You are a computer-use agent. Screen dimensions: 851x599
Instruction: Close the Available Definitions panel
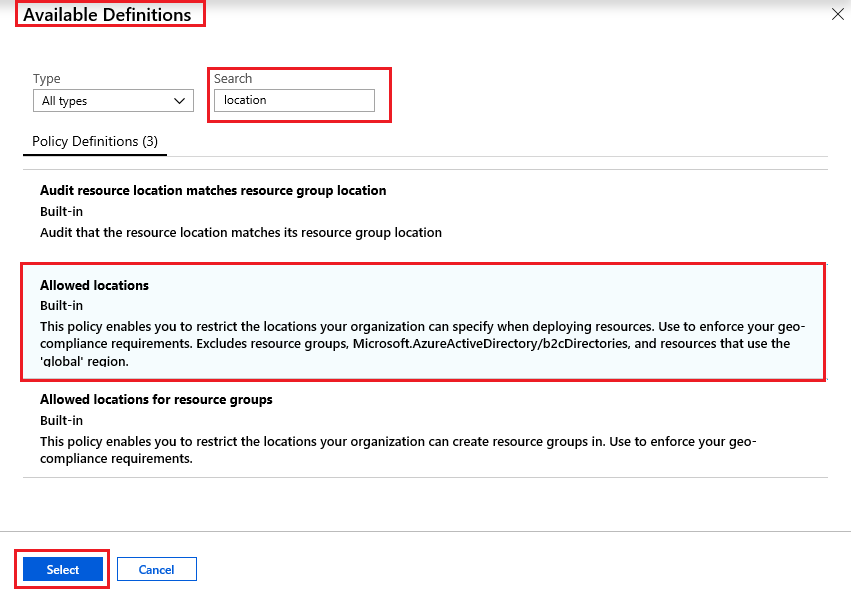pyautogui.click(x=836, y=14)
